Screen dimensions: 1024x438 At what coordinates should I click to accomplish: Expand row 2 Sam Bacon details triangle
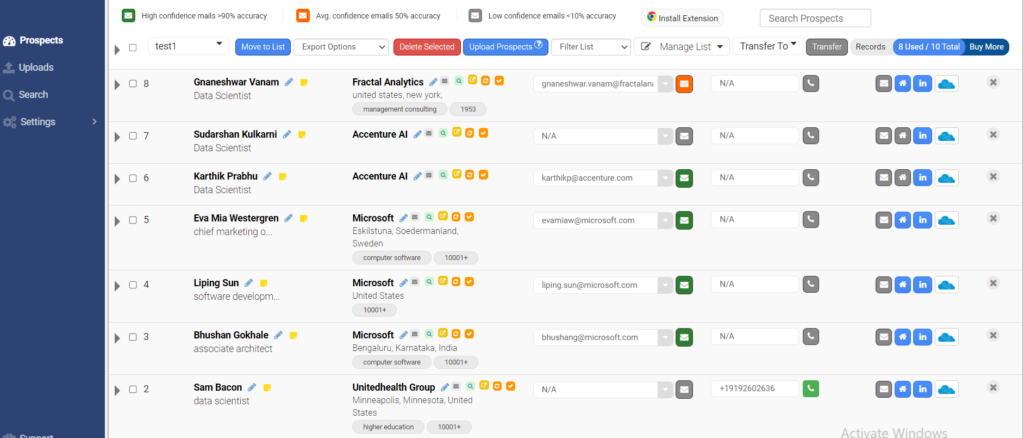pyautogui.click(x=118, y=390)
